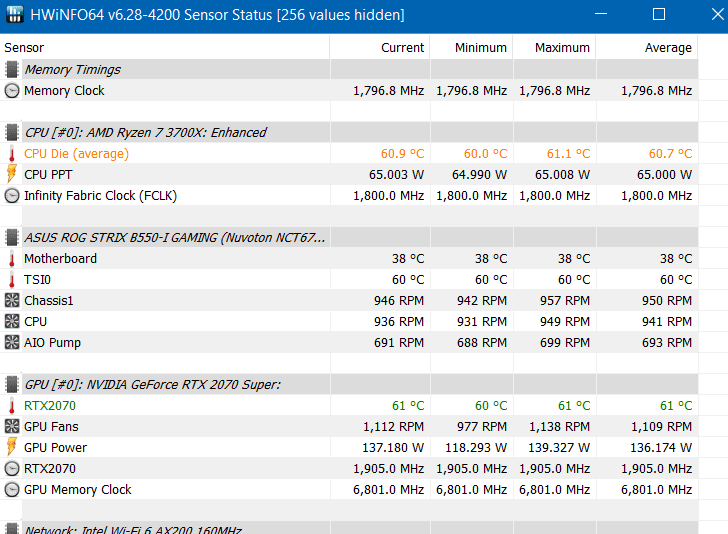Click the CPU Die thermometer icon
The width and height of the screenshot is (728, 534).
click(x=12, y=154)
